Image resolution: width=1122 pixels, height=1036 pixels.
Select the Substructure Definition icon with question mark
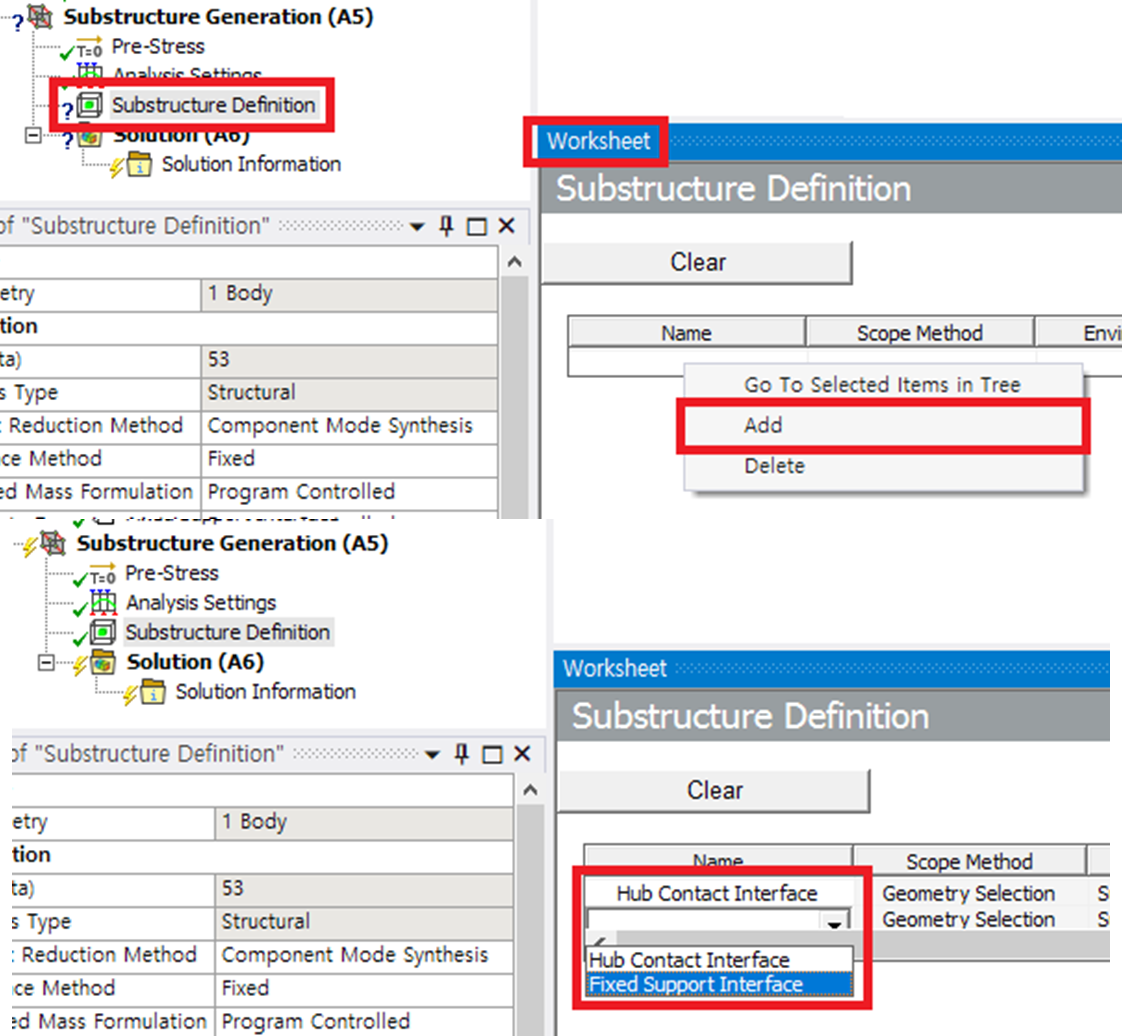point(90,105)
